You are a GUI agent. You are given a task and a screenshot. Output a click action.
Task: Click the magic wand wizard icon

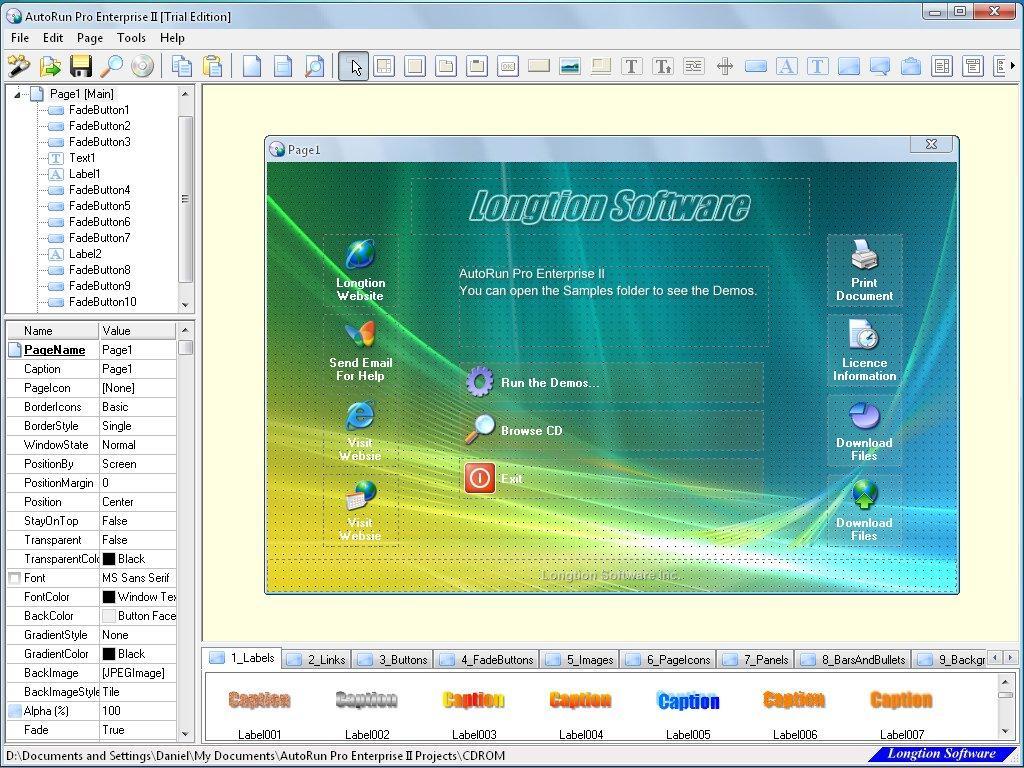point(19,66)
